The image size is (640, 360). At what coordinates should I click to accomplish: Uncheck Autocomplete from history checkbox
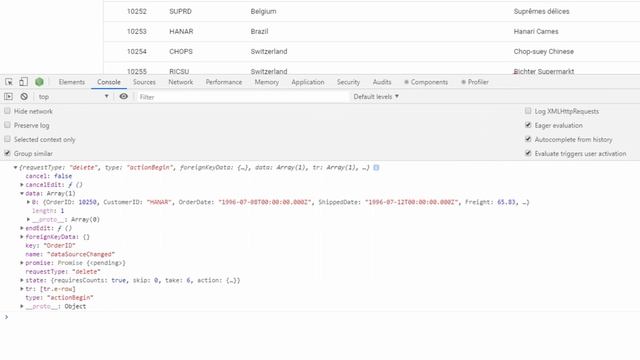[528, 139]
